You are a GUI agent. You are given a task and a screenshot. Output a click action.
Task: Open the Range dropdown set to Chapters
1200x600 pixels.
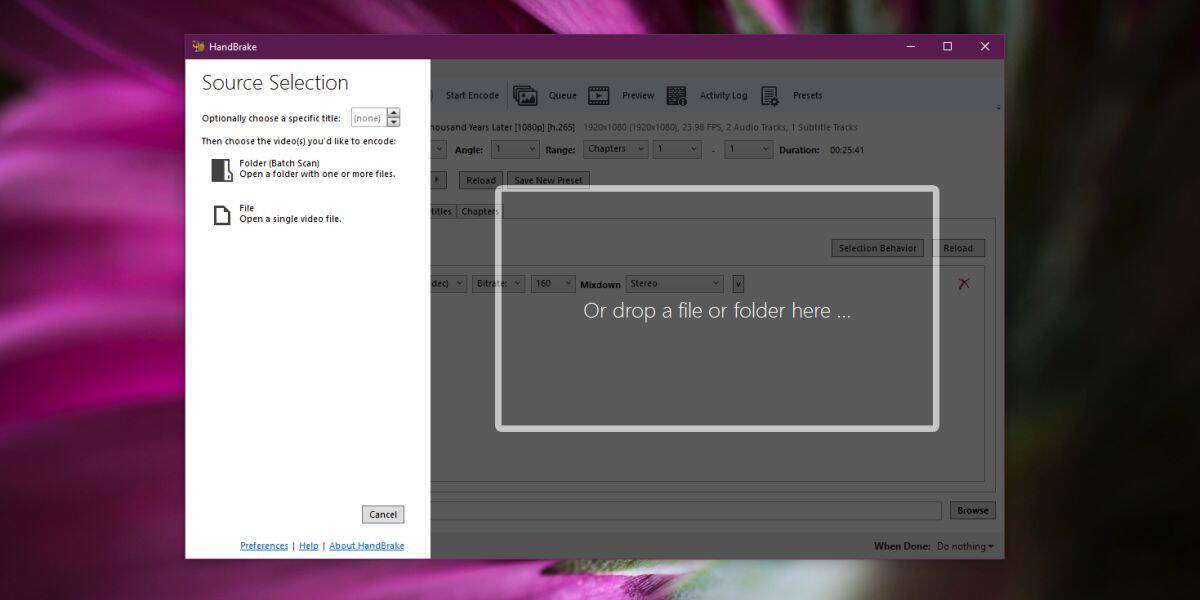tap(614, 149)
